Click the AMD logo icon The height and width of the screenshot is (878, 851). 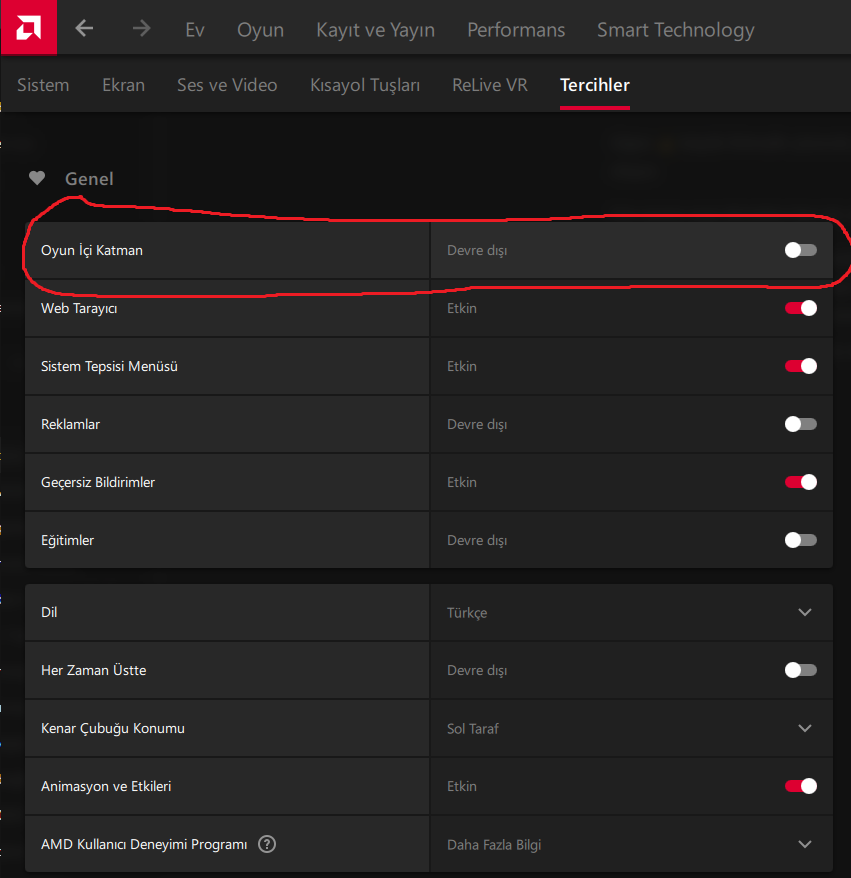29,27
